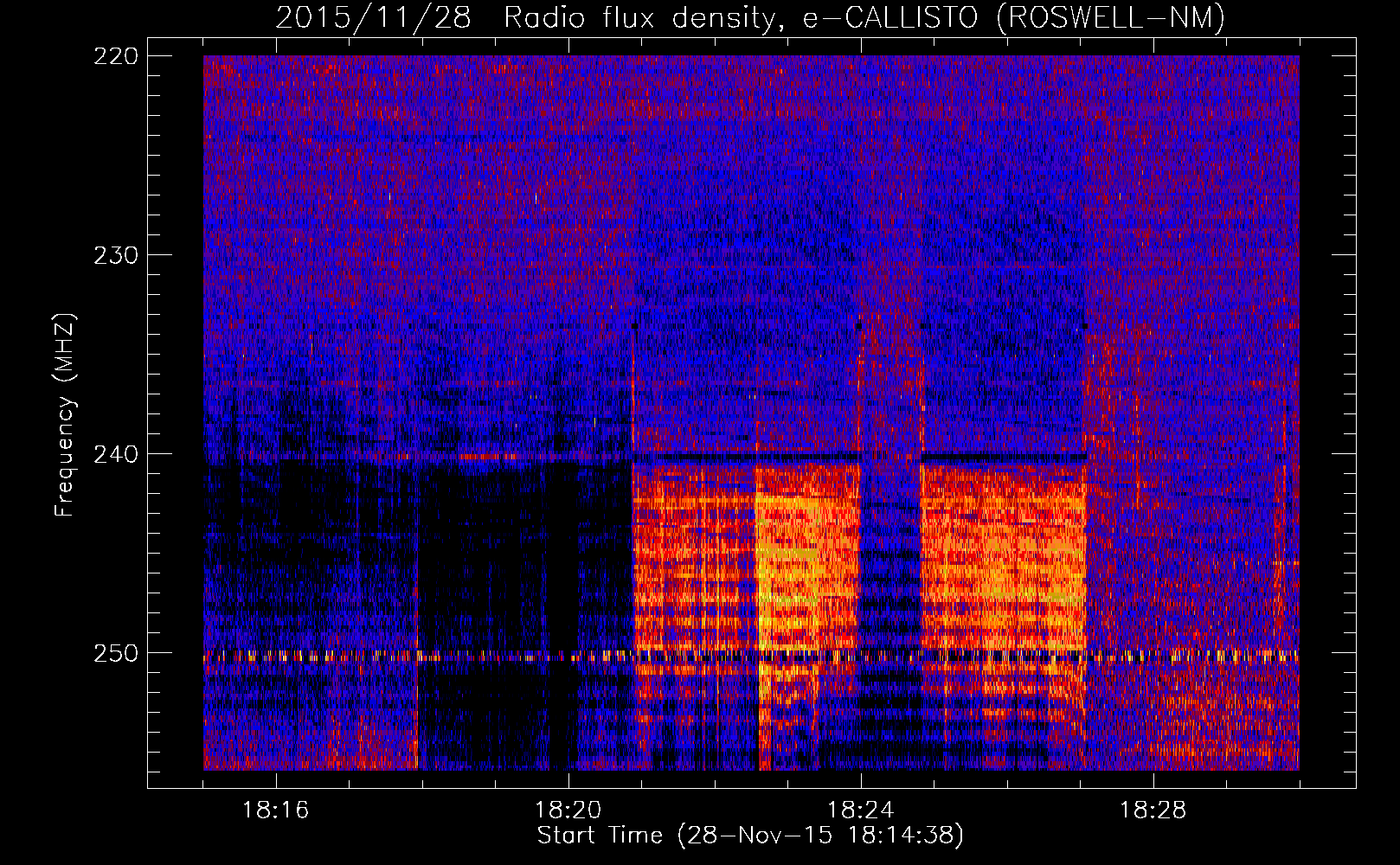Click the 18:20 time tick label
The width and height of the screenshot is (1400, 865).
point(568,811)
